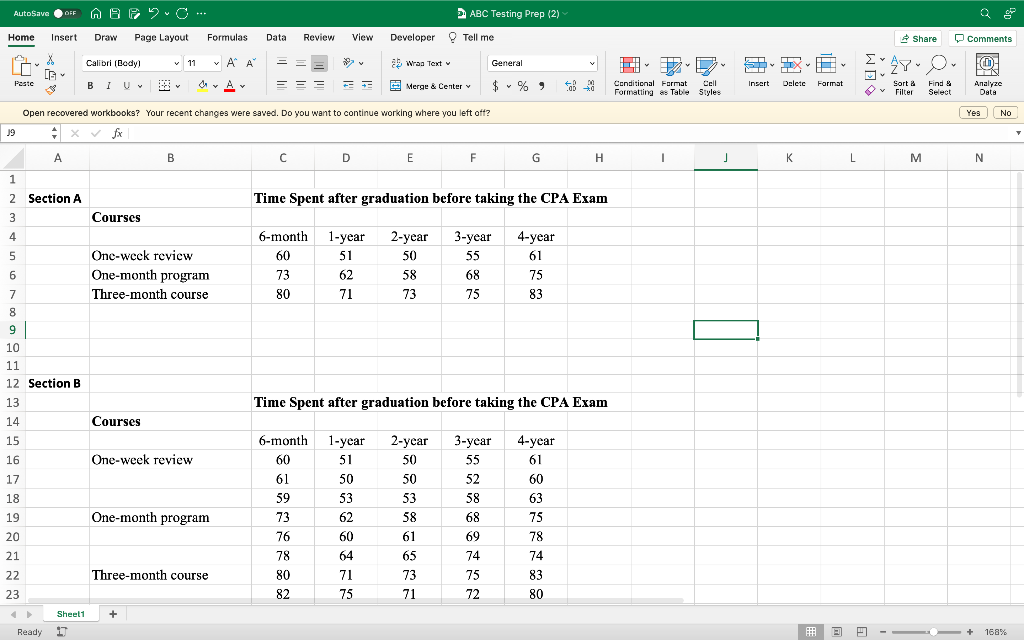The width and height of the screenshot is (1024, 640).
Task: Switch to the Page Layout tab
Action: (x=161, y=38)
